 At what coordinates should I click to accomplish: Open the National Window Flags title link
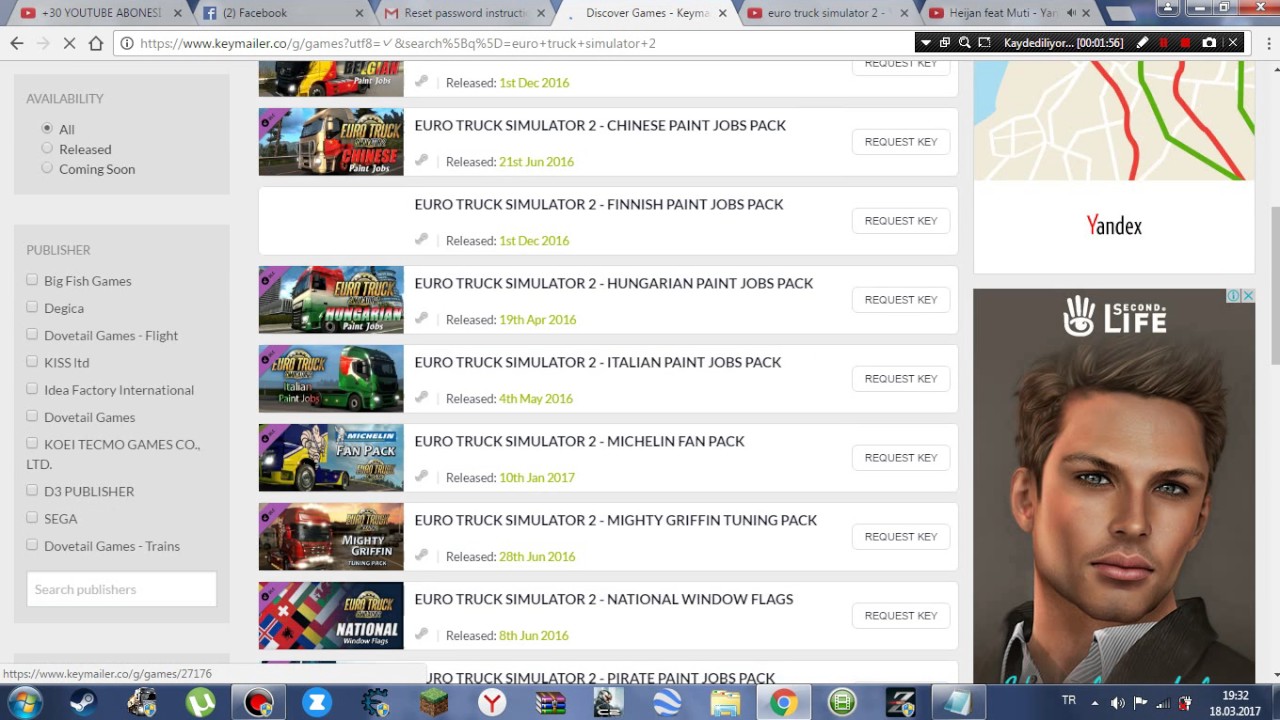coord(604,599)
